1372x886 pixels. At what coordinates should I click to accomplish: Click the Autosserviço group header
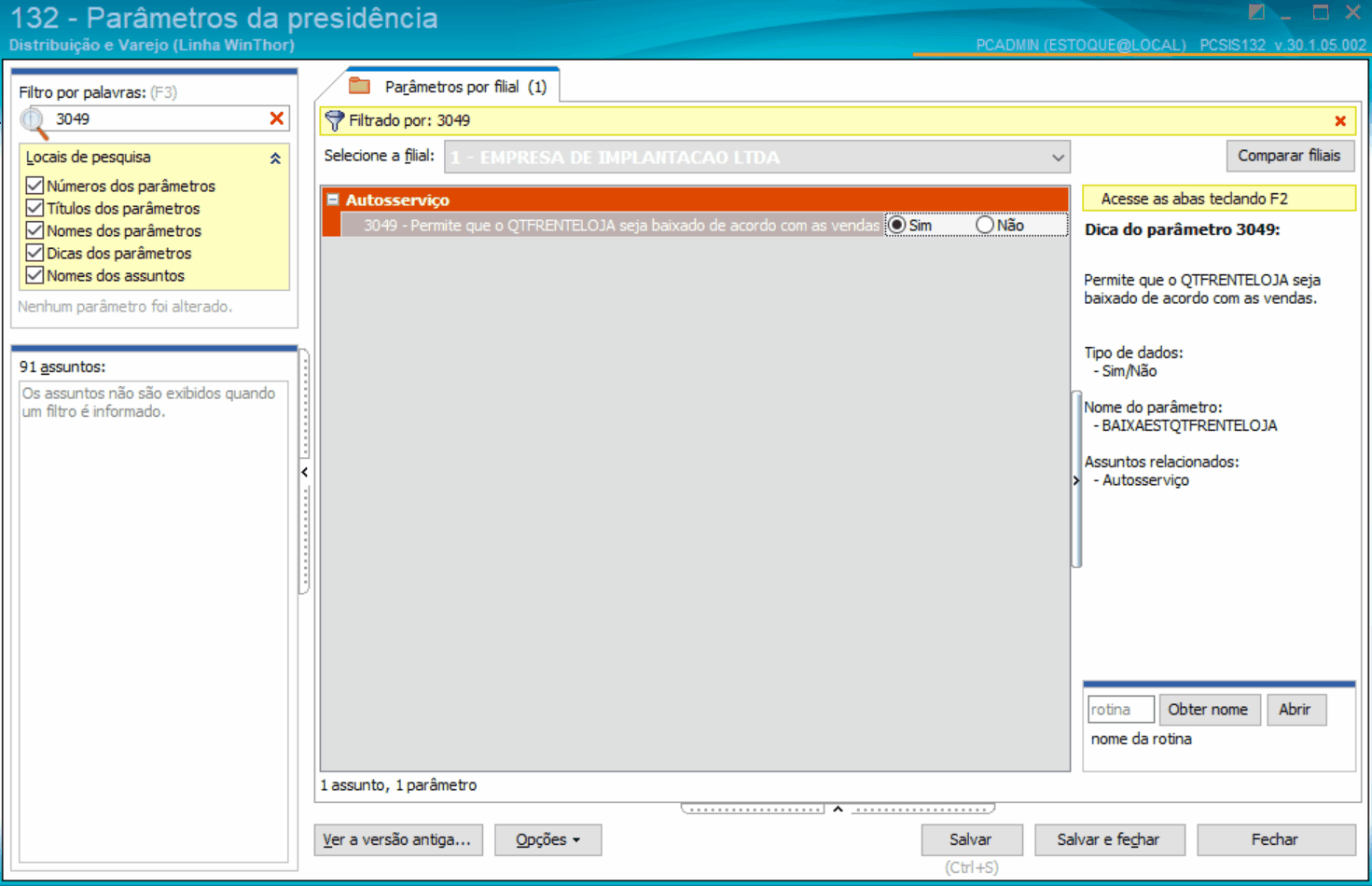click(695, 200)
